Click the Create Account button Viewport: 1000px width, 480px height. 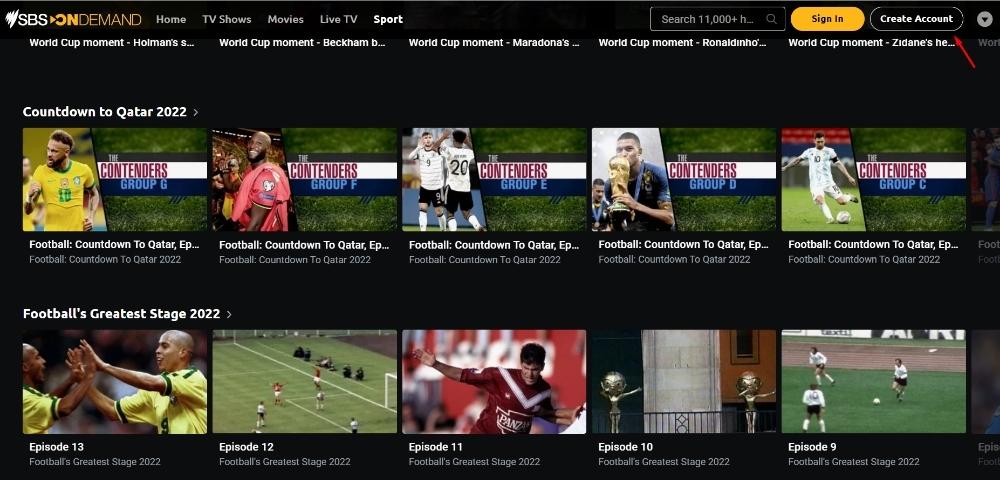pyautogui.click(x=916, y=18)
